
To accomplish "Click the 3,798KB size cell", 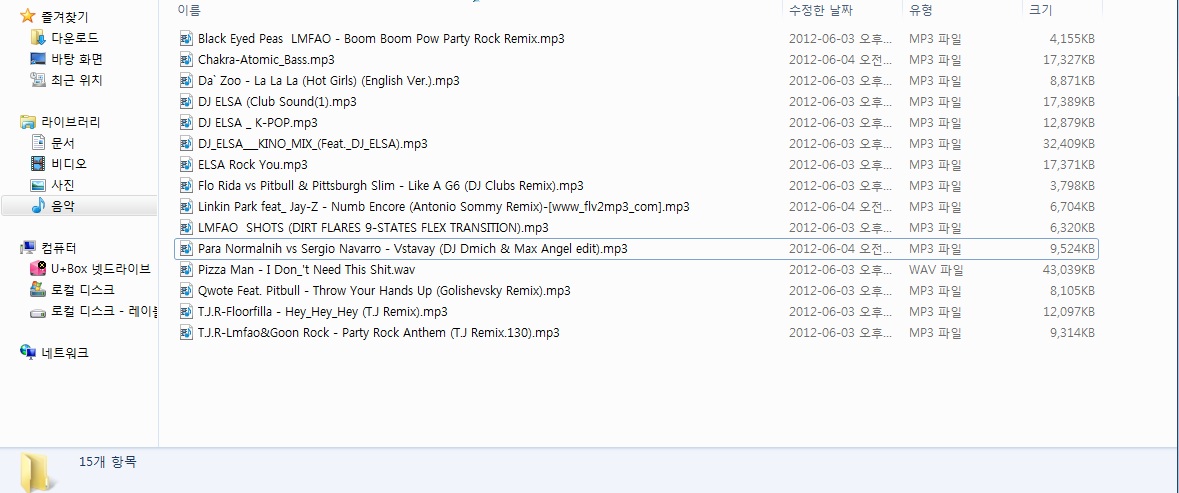I will [1073, 186].
